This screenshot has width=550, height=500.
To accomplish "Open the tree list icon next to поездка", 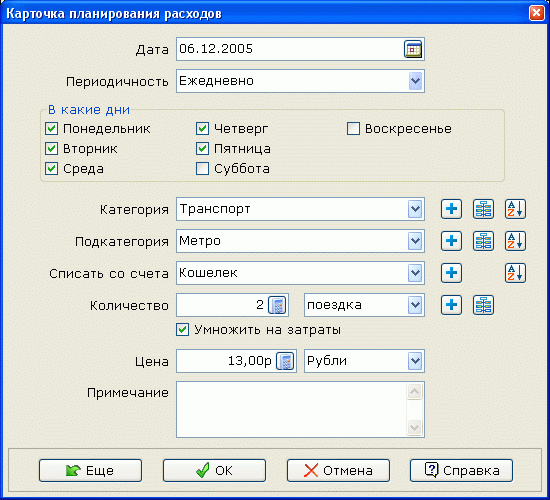I will [483, 305].
